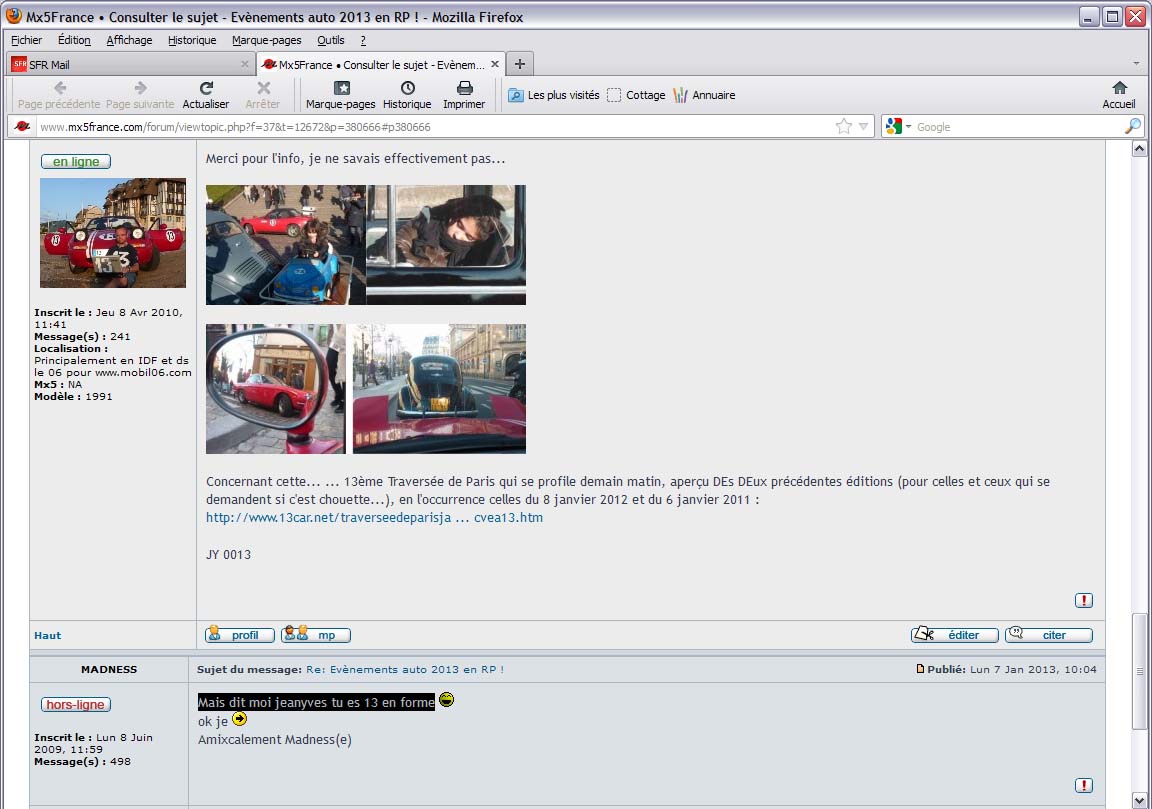Click the post icon beside Publié

[x=920, y=669]
